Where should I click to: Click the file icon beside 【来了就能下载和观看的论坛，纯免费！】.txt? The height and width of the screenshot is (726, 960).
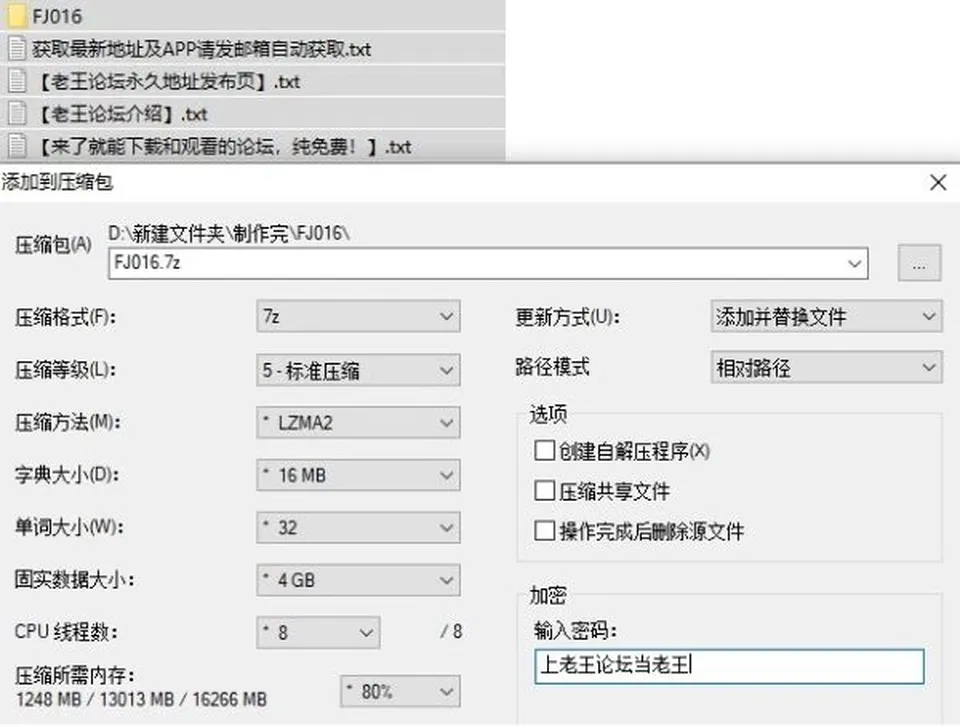click(x=17, y=146)
